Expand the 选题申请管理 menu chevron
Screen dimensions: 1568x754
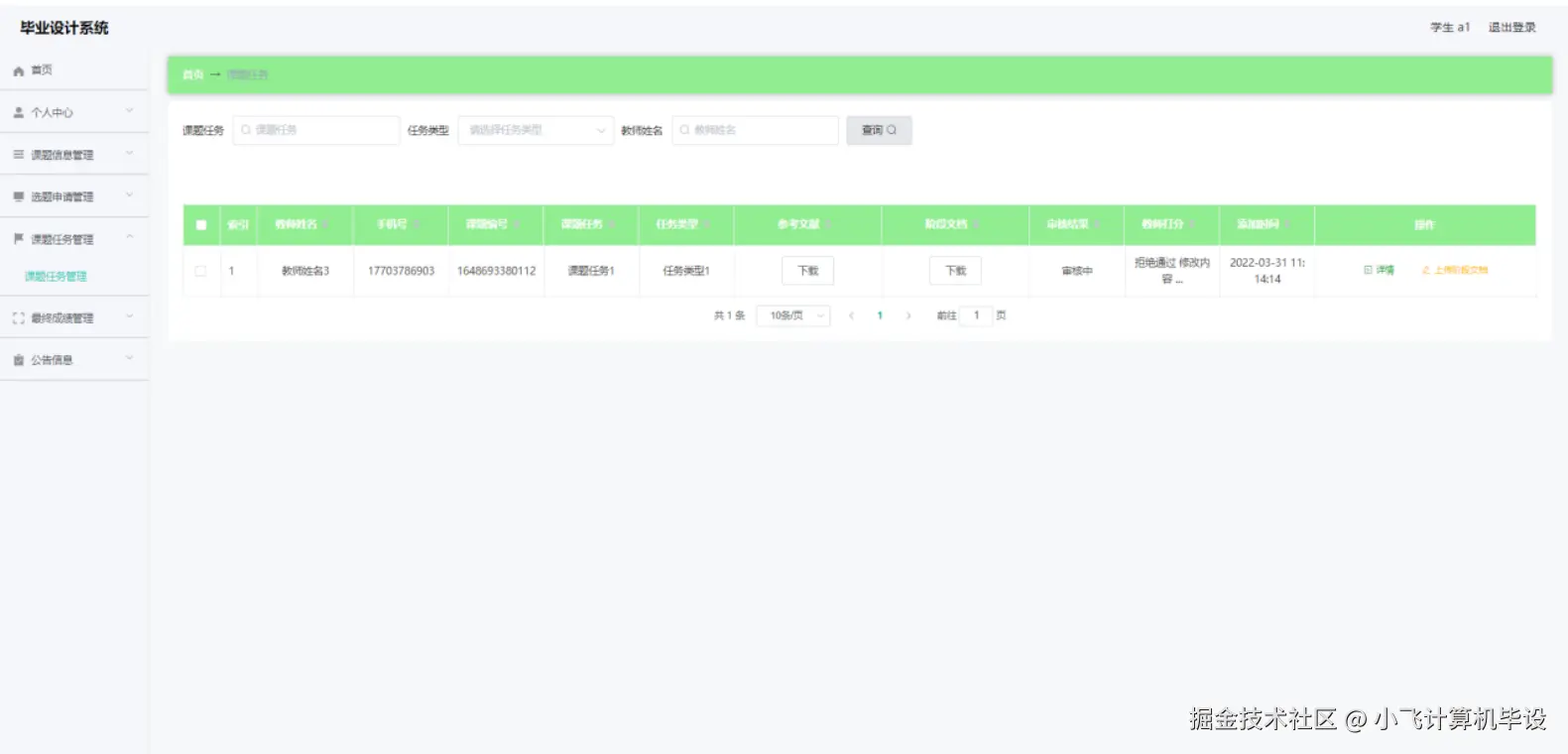point(129,195)
